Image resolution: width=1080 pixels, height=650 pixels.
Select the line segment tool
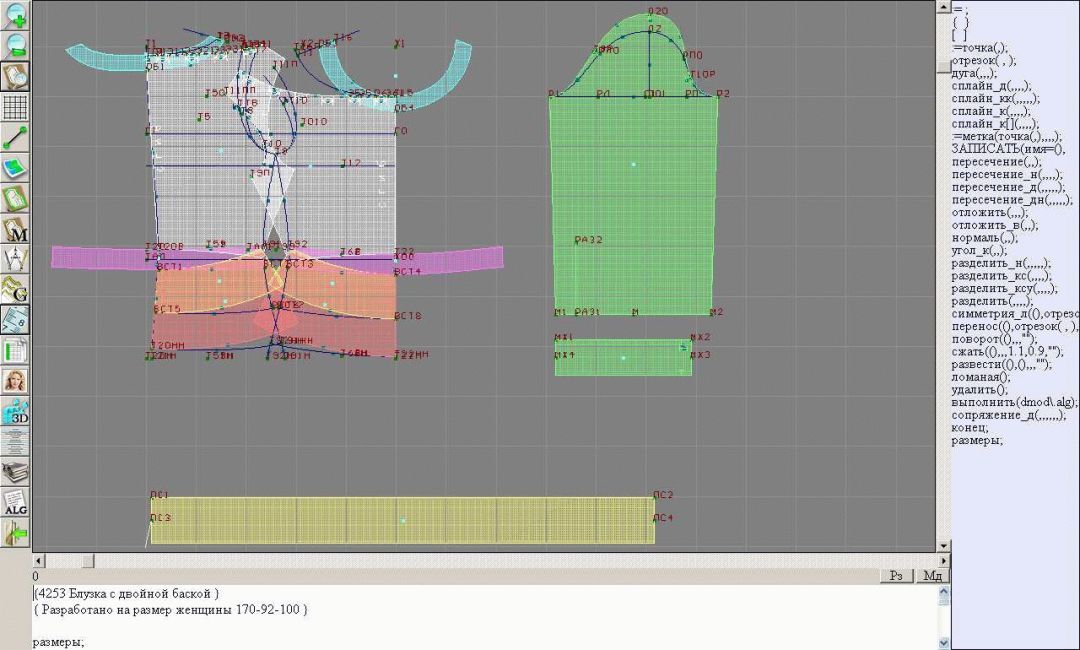click(x=15, y=137)
